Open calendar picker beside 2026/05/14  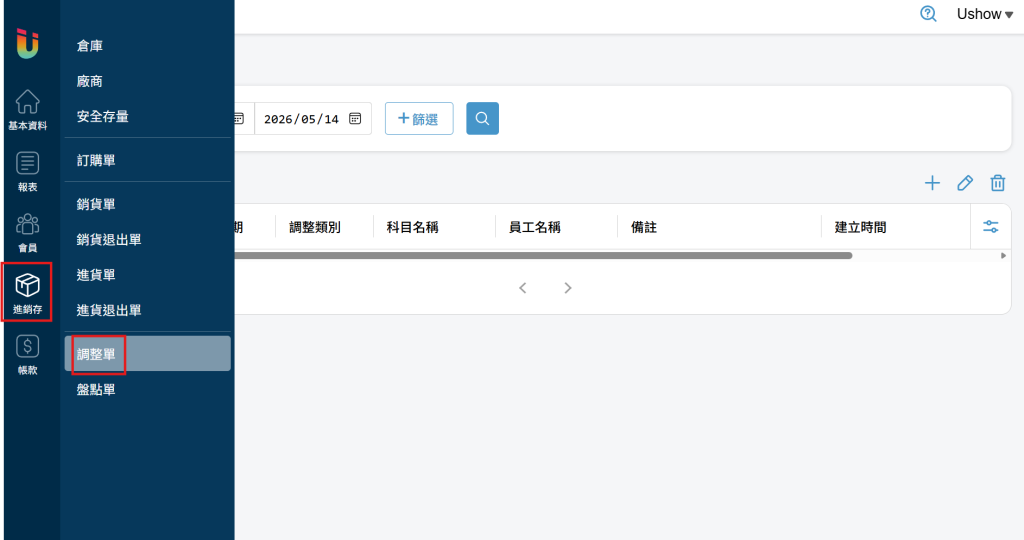[355, 118]
